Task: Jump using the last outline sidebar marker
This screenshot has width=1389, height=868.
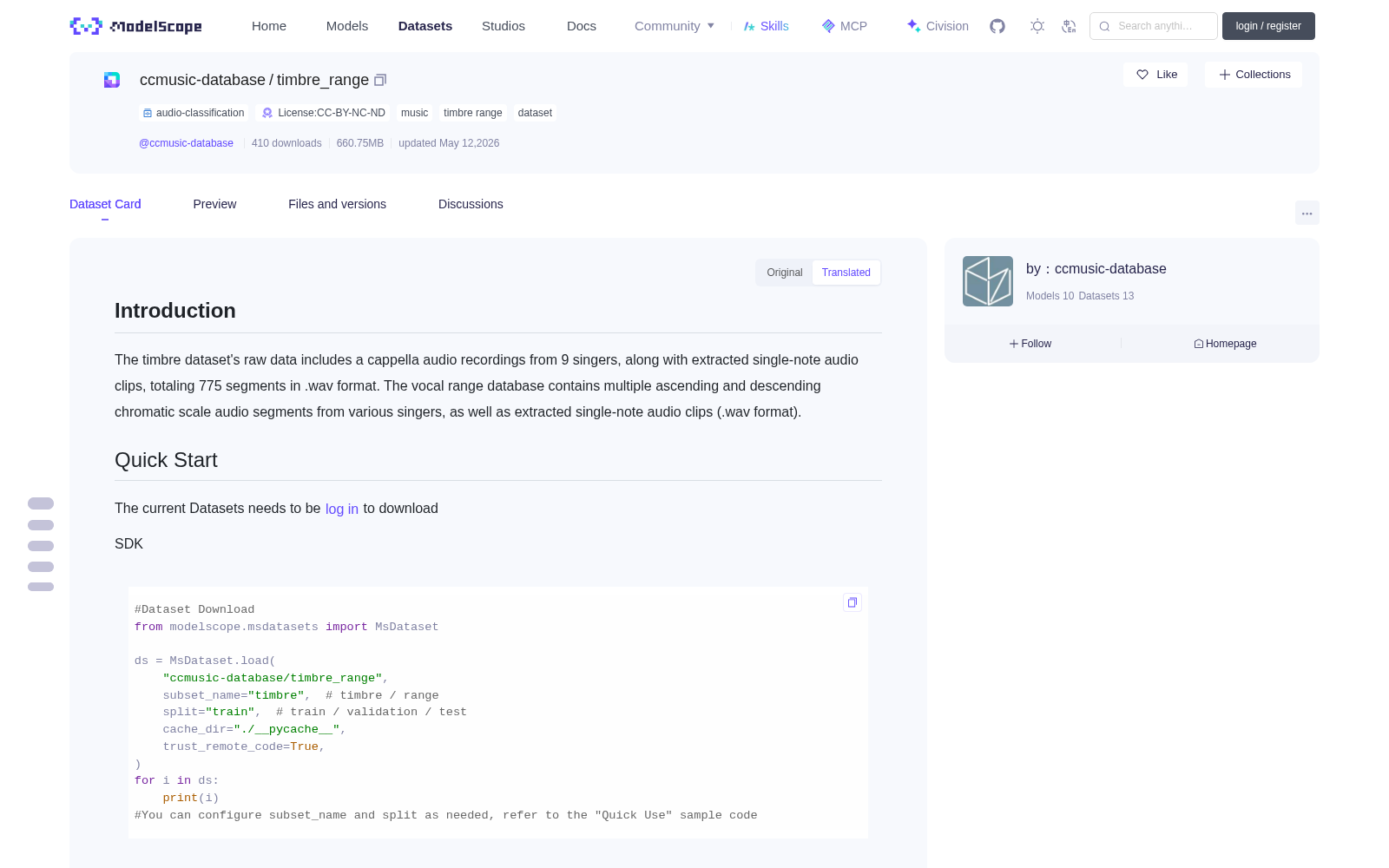Action: [41, 587]
